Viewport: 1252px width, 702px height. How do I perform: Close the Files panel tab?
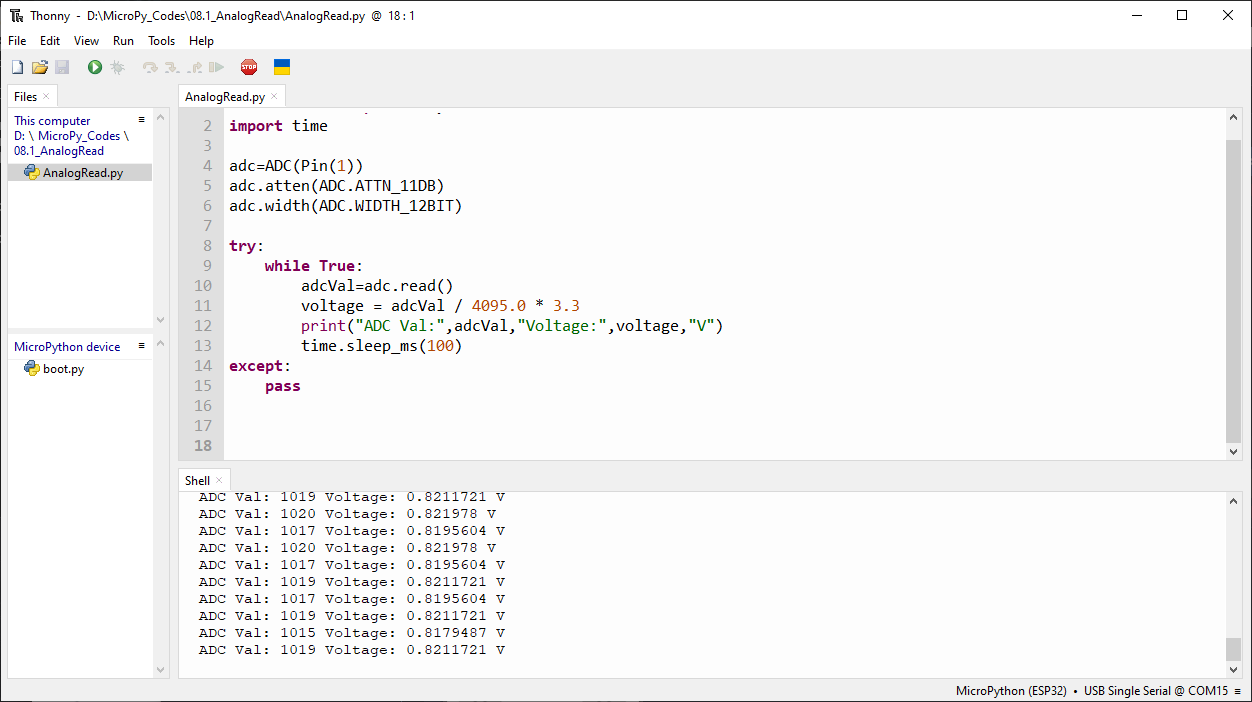46,97
